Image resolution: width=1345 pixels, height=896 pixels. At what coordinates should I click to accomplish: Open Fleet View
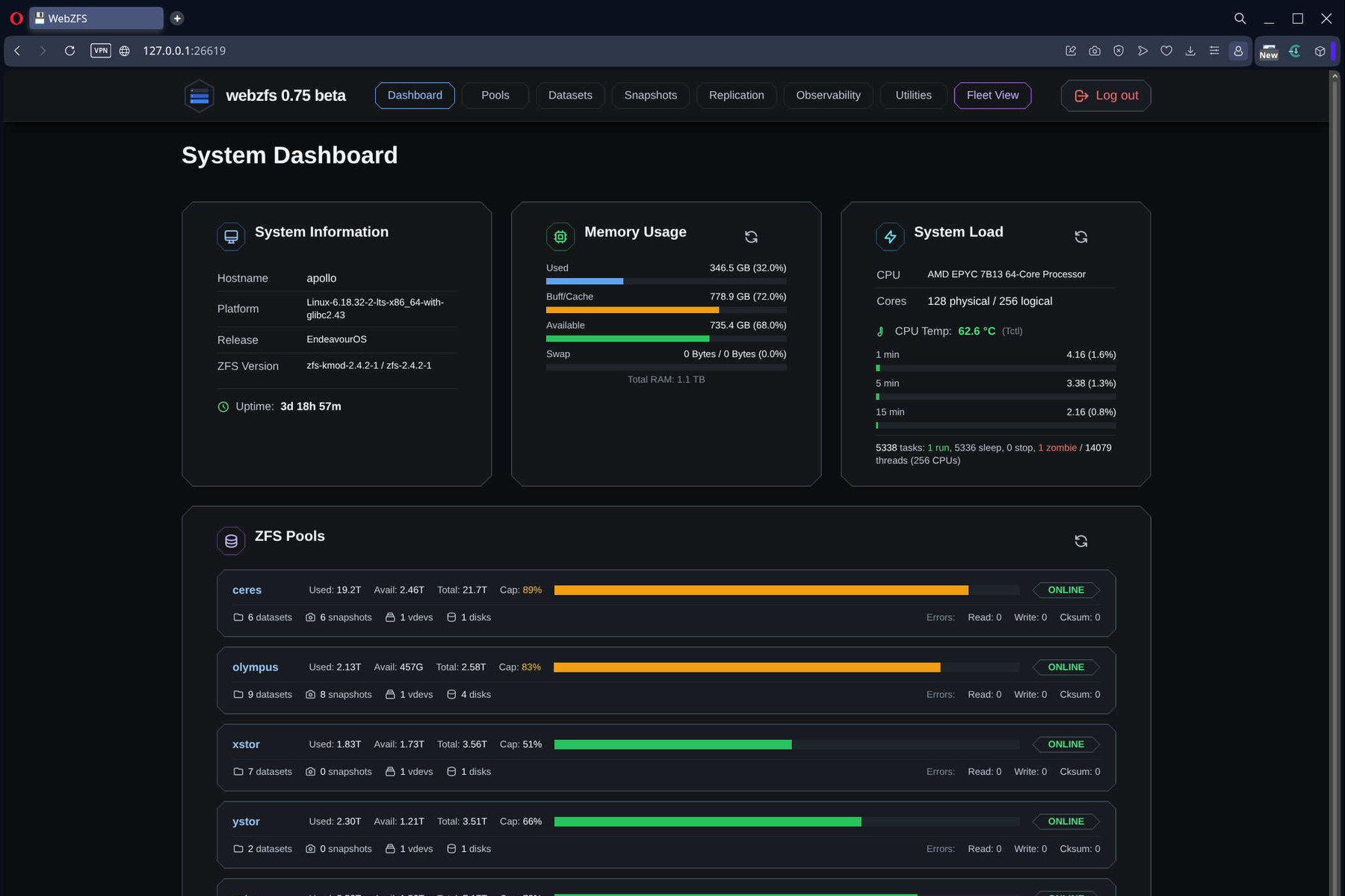click(x=993, y=96)
